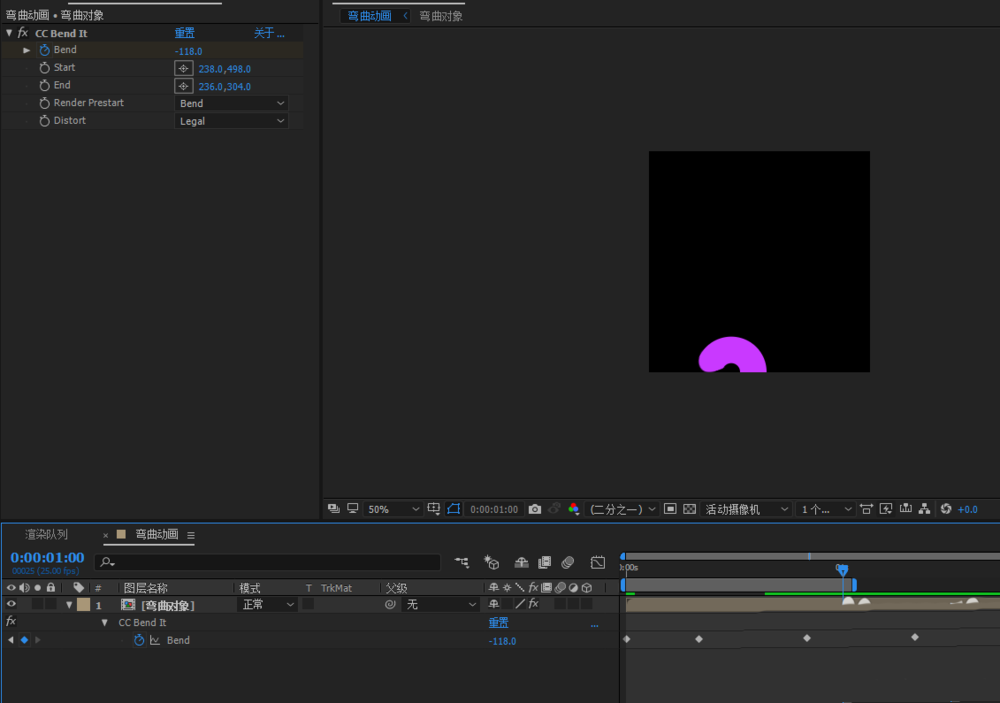Click the Draft 3D icon in timeline
The height and width of the screenshot is (703, 1000).
(x=491, y=562)
